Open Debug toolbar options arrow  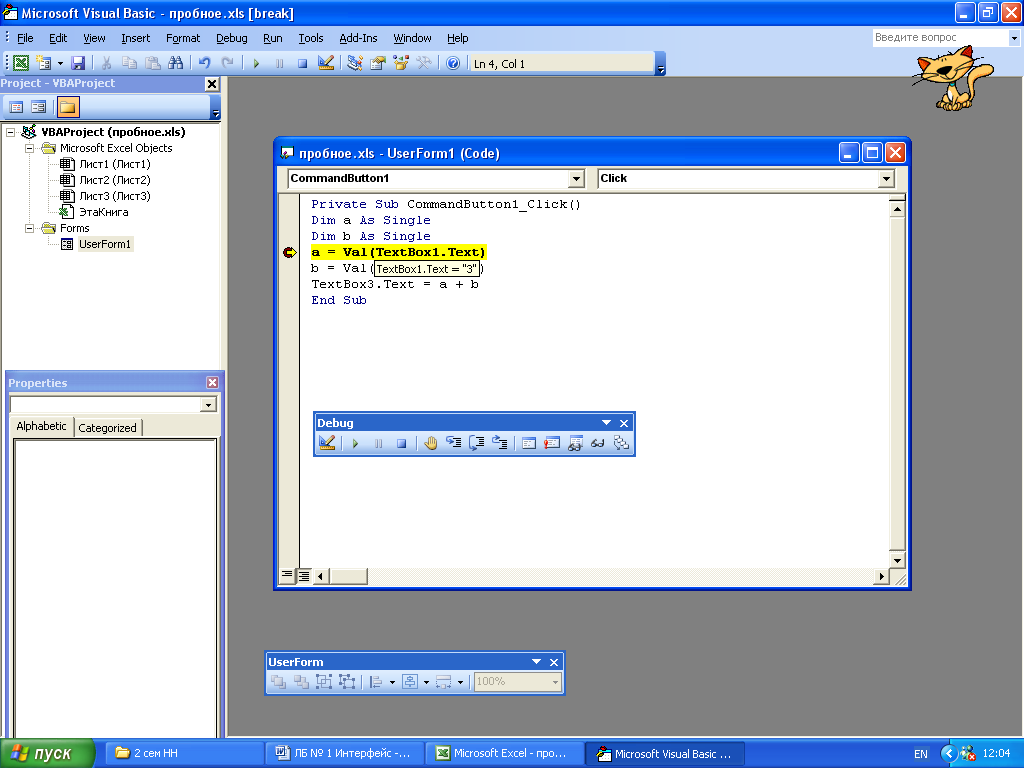[606, 423]
